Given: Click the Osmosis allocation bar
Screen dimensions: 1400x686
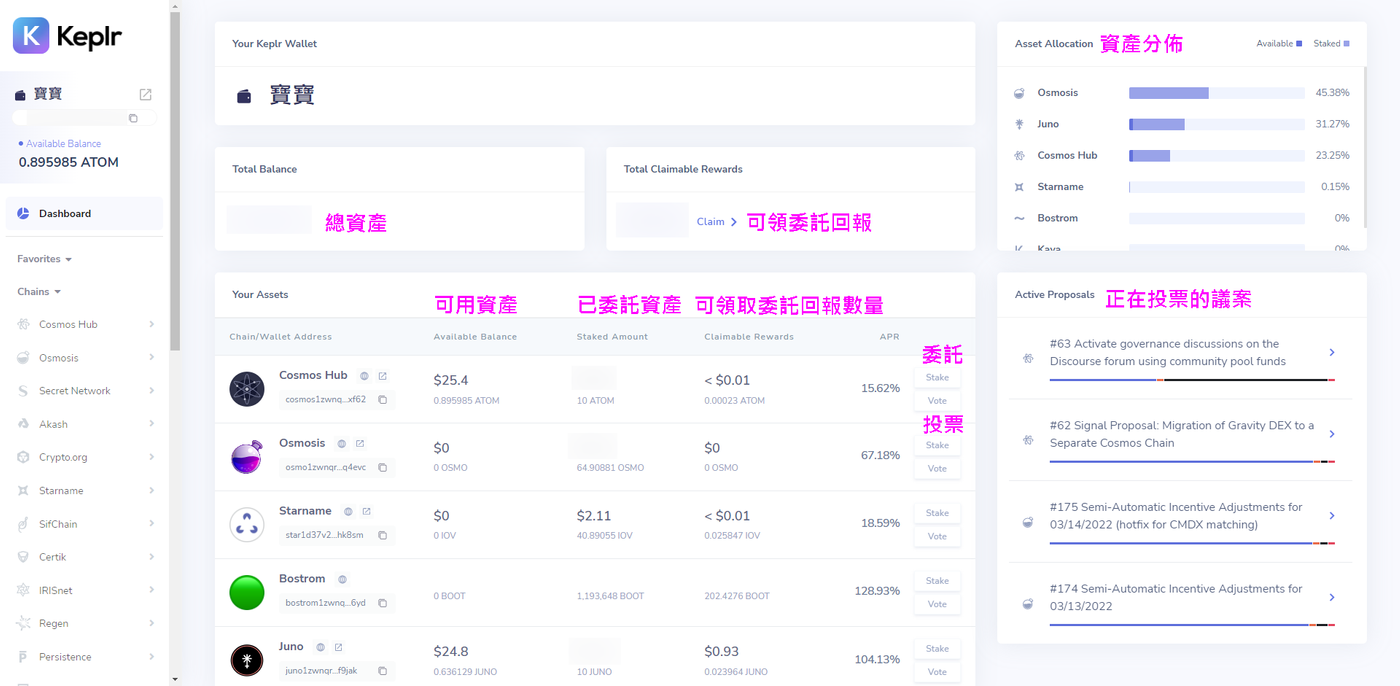Looking at the screenshot, I should tap(1217, 93).
